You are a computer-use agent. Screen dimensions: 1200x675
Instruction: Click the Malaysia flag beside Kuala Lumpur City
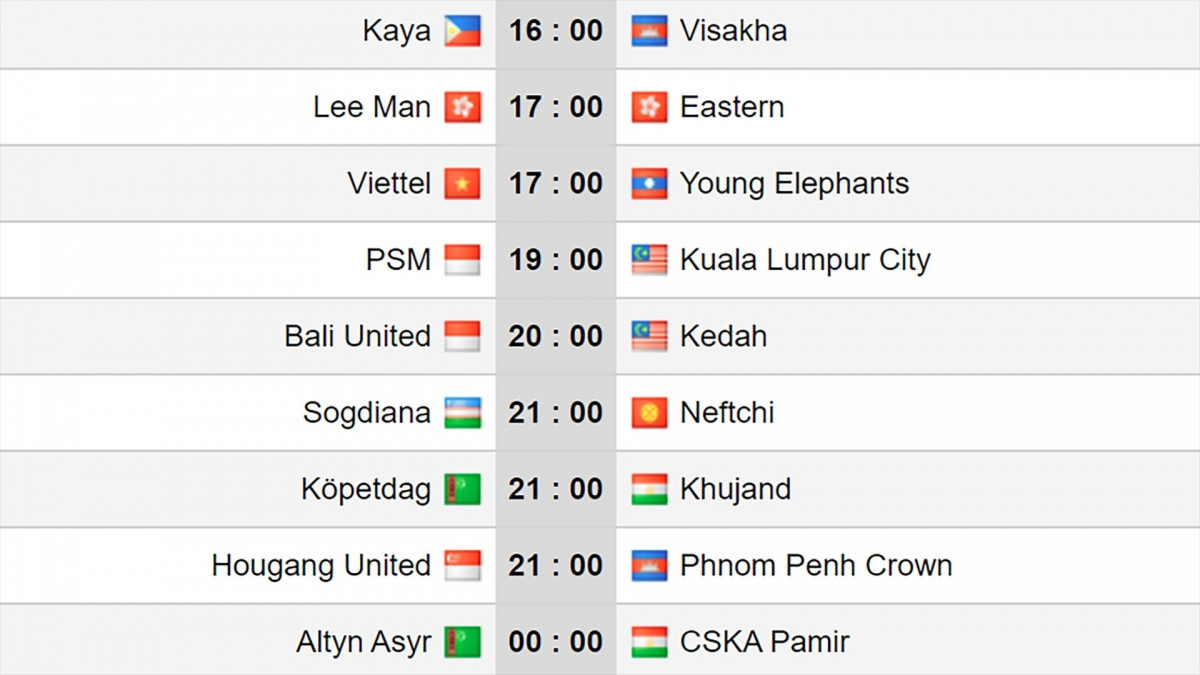[x=649, y=260]
